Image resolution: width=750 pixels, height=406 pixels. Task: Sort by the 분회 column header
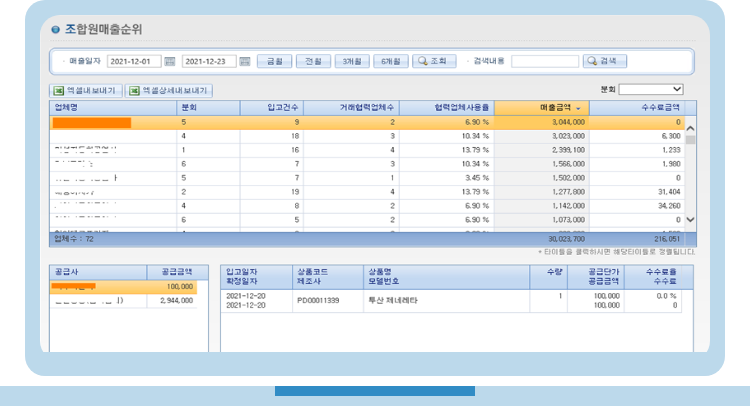208,108
